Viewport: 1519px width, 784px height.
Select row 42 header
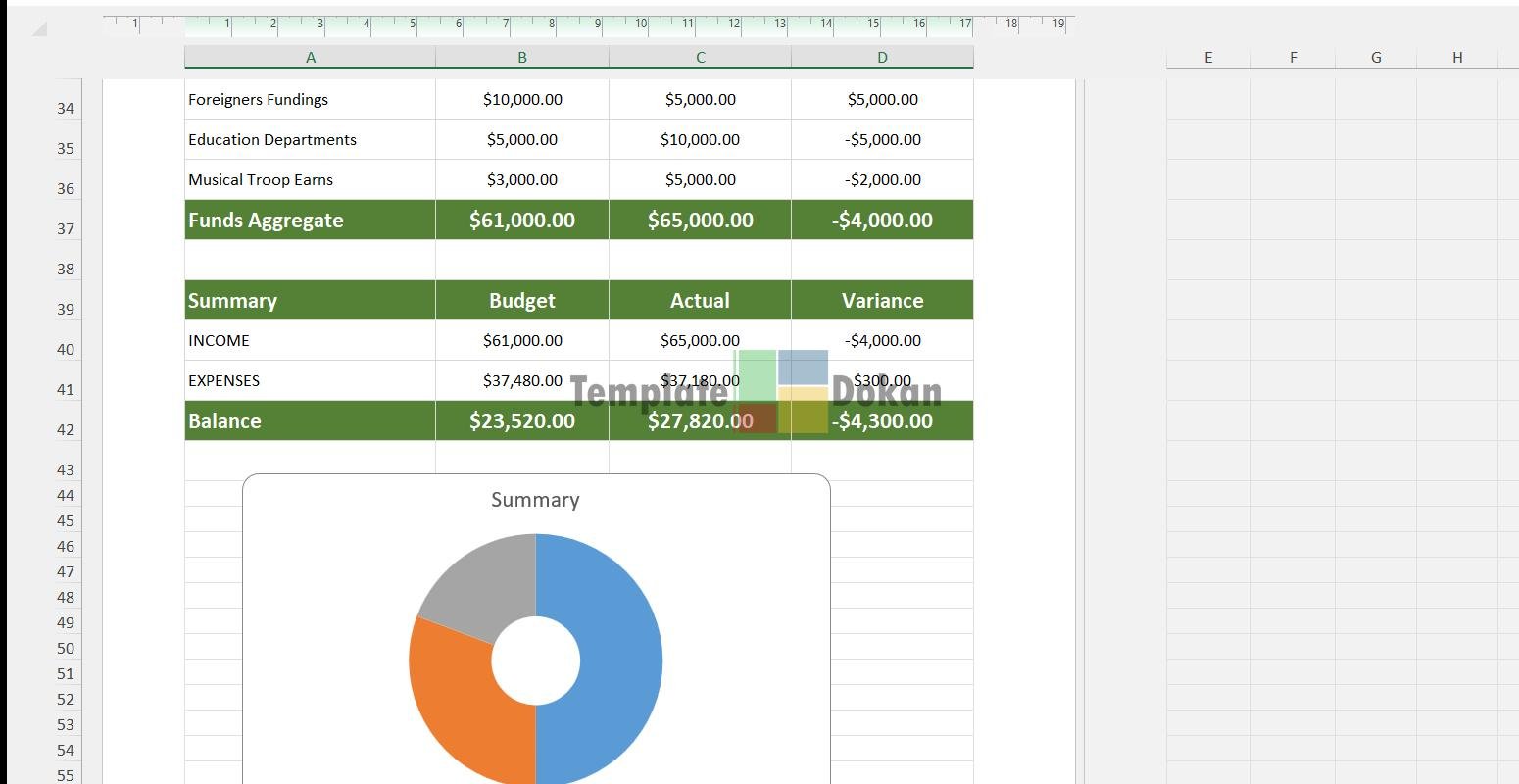[66, 429]
